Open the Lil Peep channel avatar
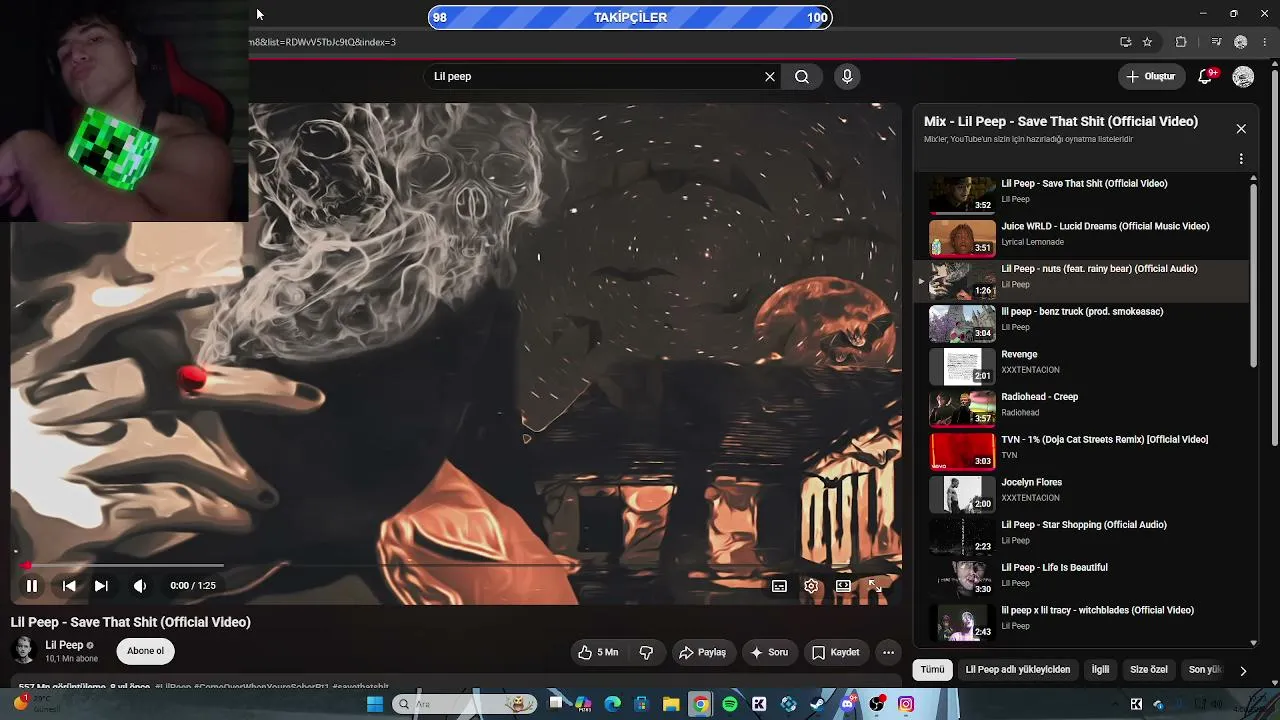1280x720 pixels. (23, 651)
